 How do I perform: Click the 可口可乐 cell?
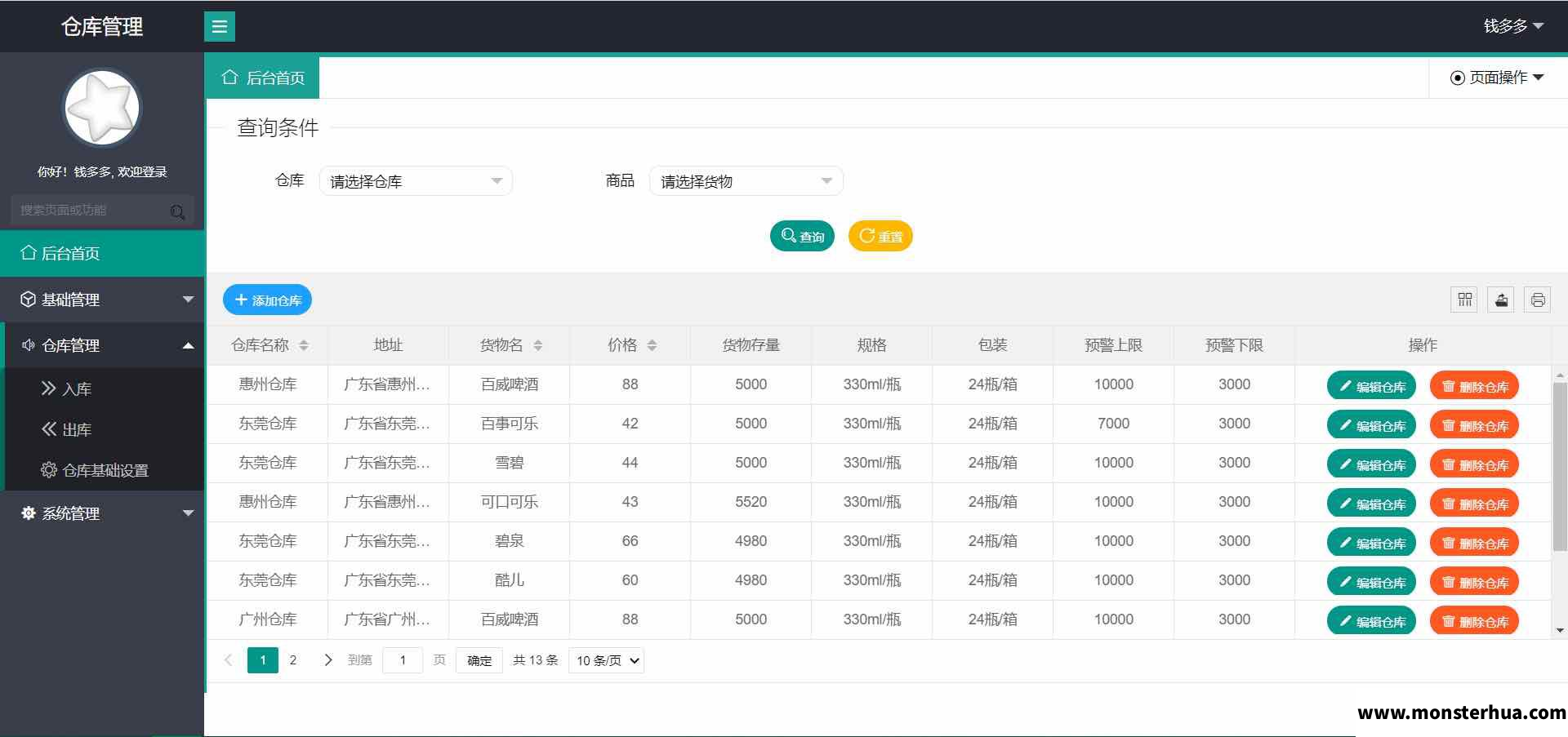(509, 502)
